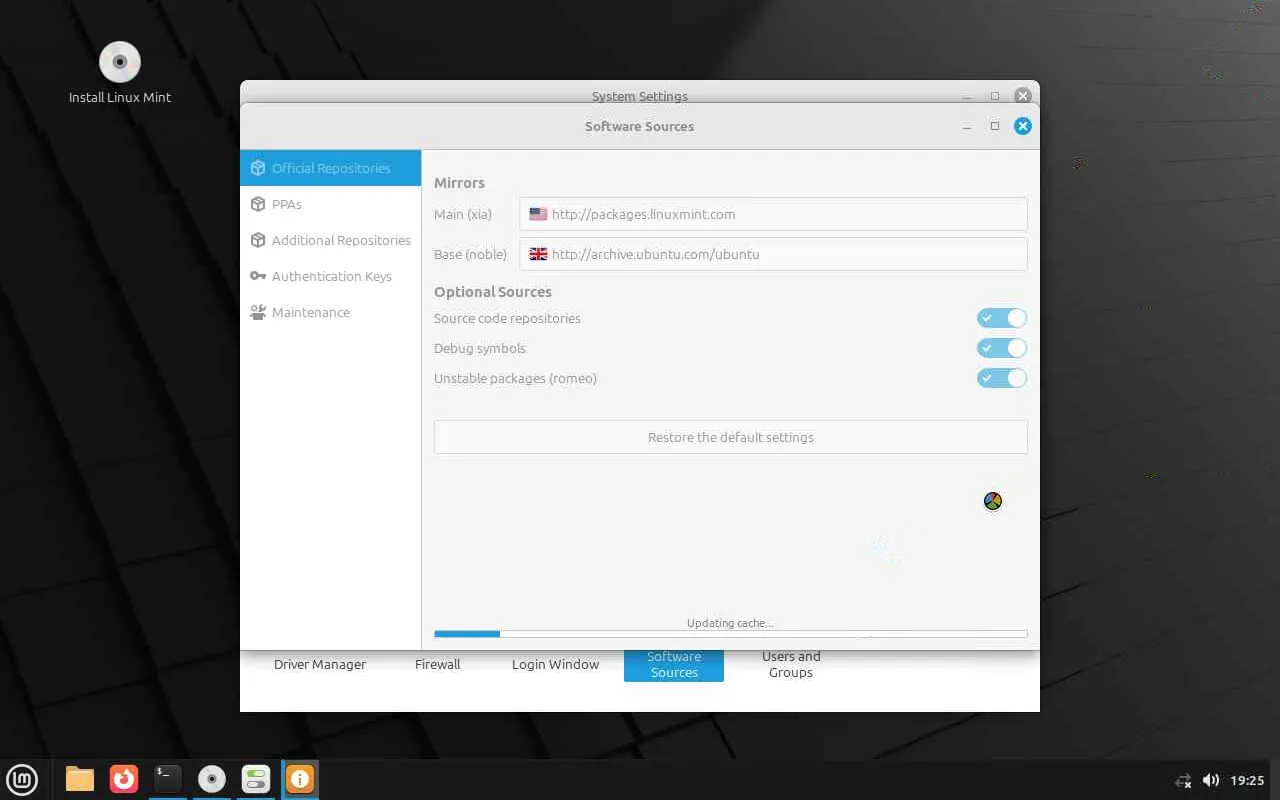Viewport: 1280px width, 800px height.
Task: Choose the Main (xia) mirror field
Action: coord(773,214)
